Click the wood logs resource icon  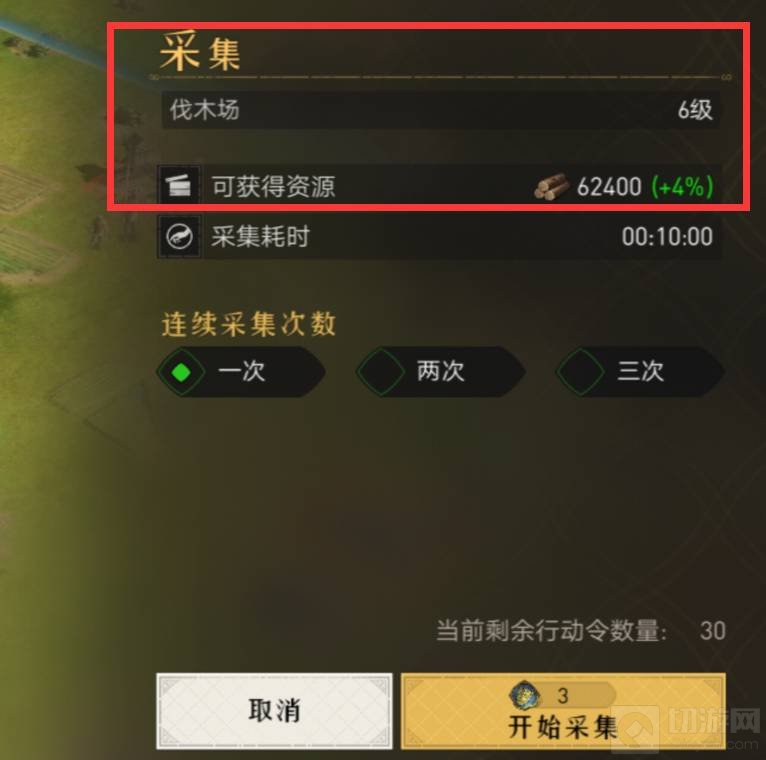coord(552,187)
